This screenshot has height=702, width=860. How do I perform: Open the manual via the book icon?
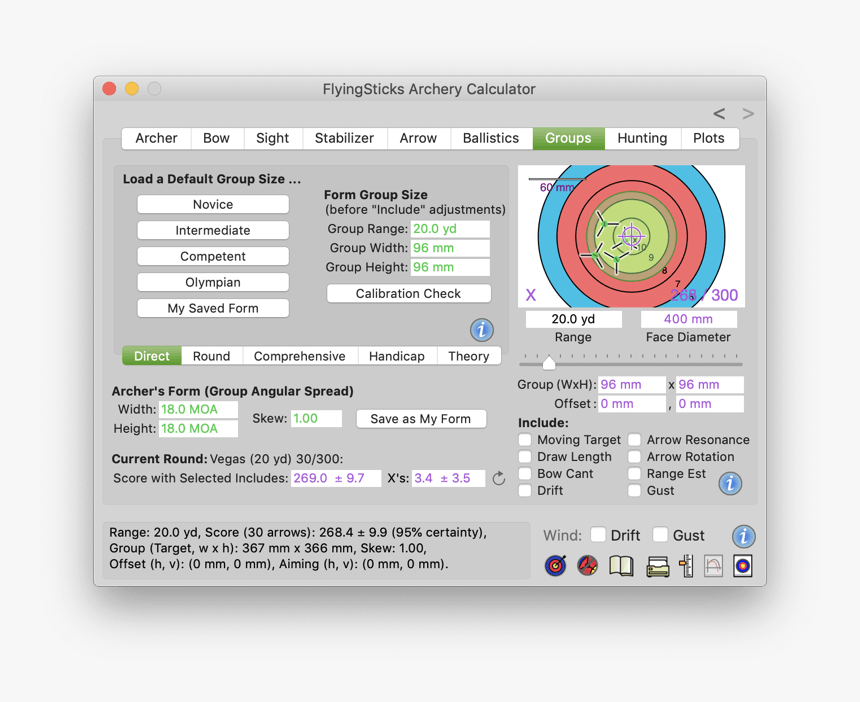coord(620,565)
